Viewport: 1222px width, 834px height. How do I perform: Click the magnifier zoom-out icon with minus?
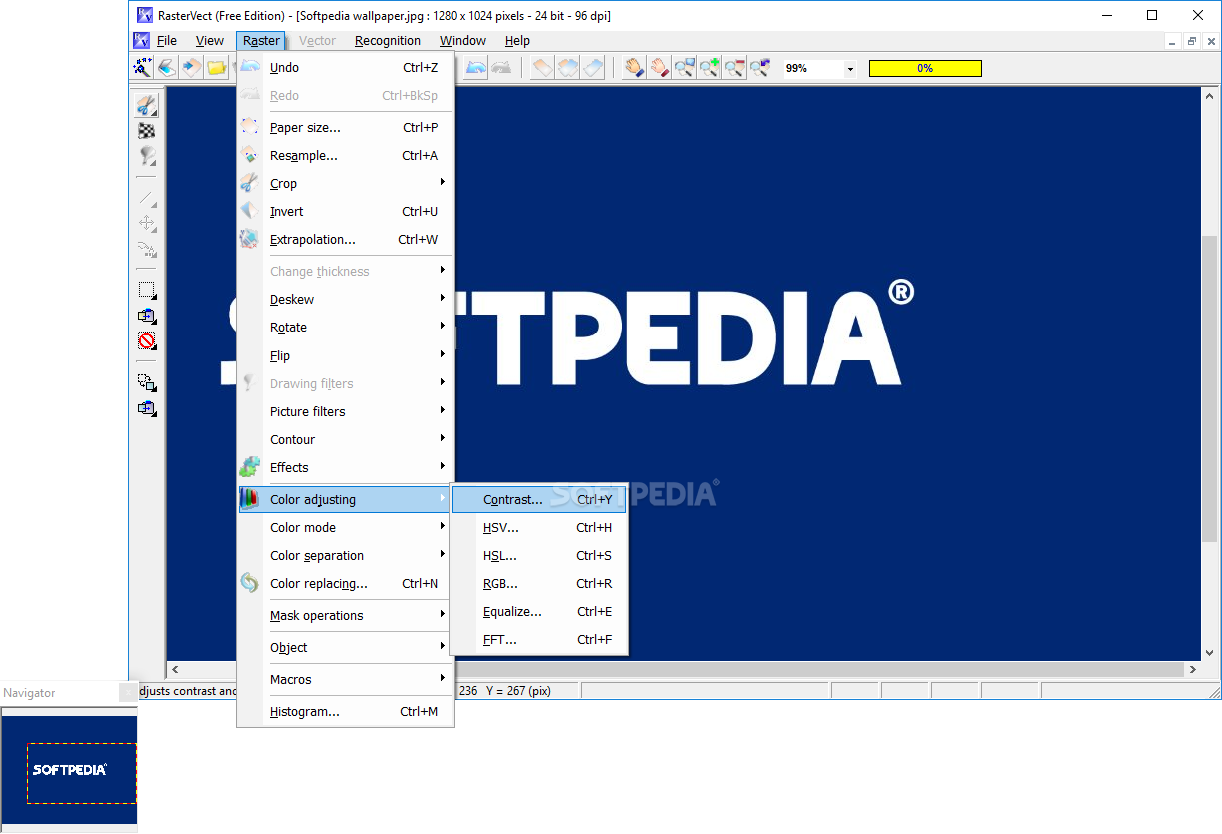735,68
